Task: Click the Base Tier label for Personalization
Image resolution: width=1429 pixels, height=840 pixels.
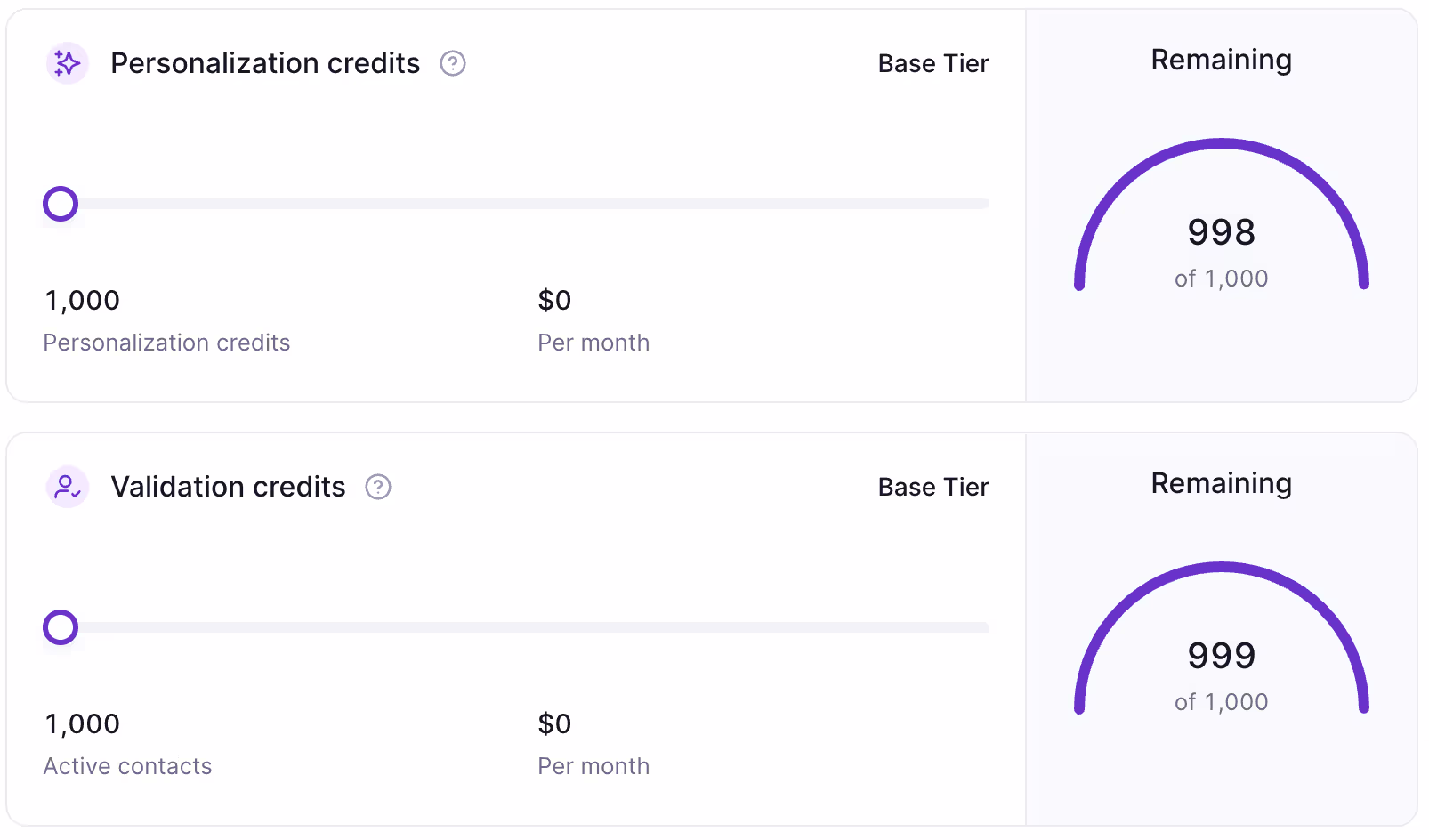Action: click(933, 63)
